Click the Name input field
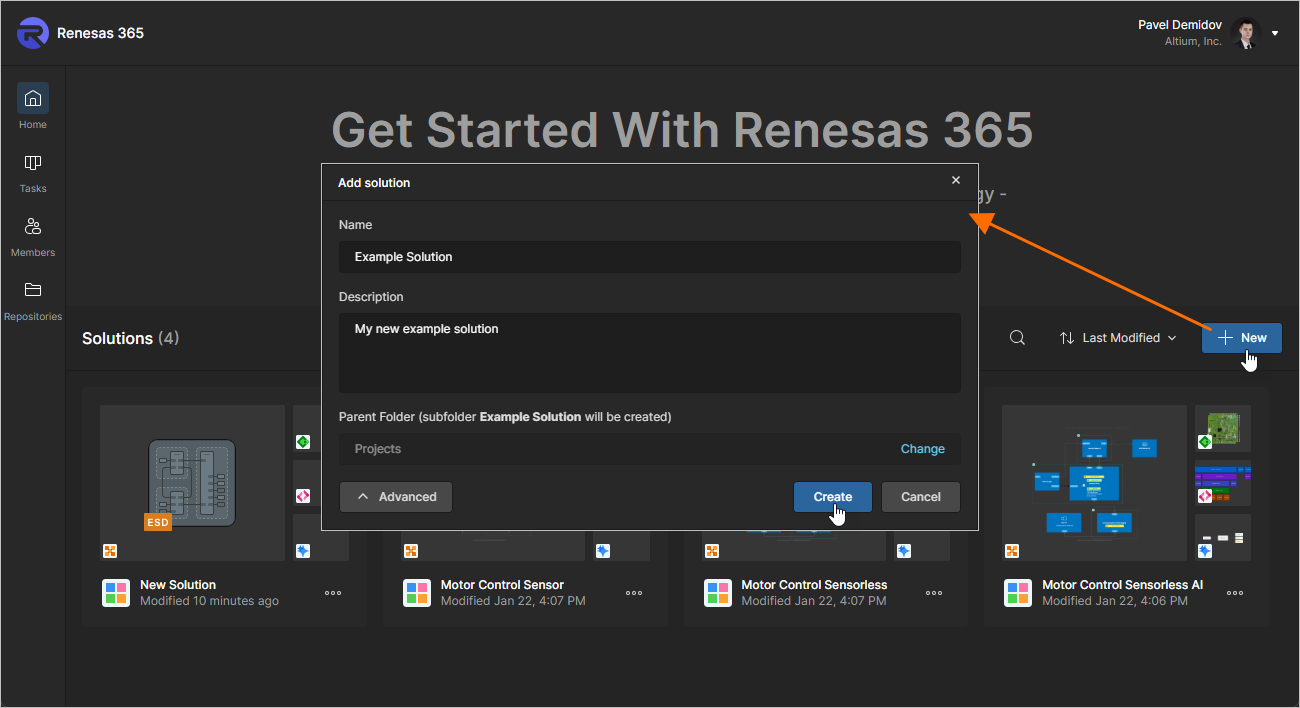This screenshot has height=708, width=1300. (x=649, y=257)
